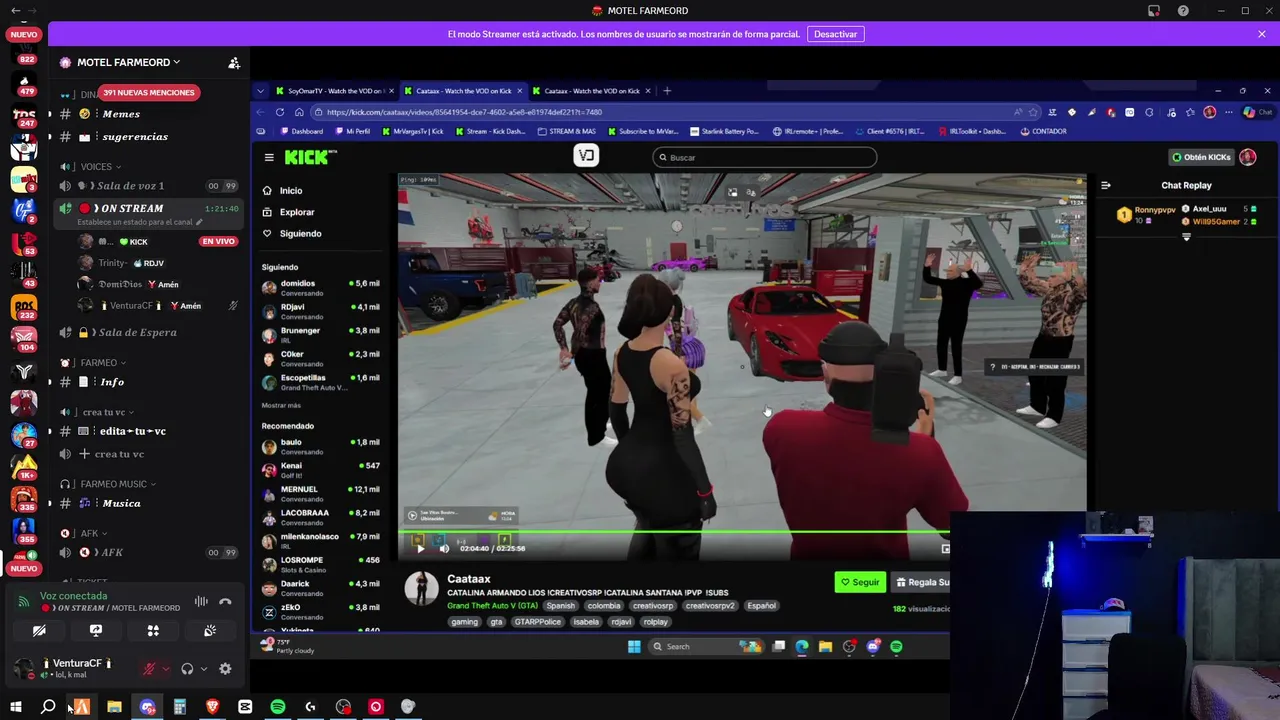Image resolution: width=1280 pixels, height=720 pixels.
Task: Open Siguiendo in Kick sidebar
Action: tap(300, 234)
